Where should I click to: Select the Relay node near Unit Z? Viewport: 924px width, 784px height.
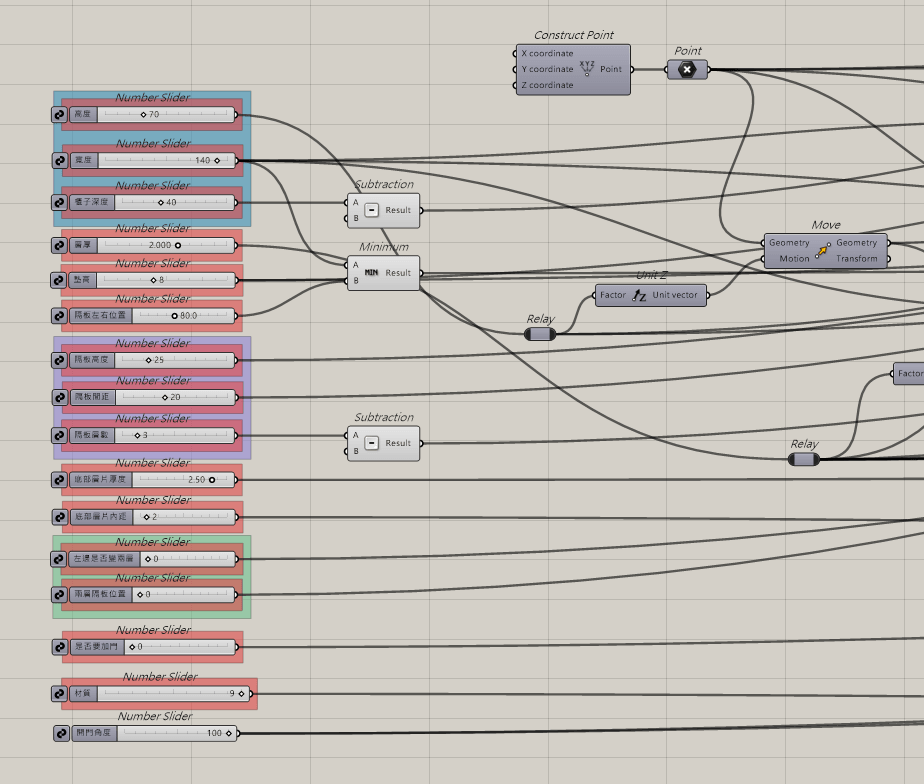tap(540, 334)
